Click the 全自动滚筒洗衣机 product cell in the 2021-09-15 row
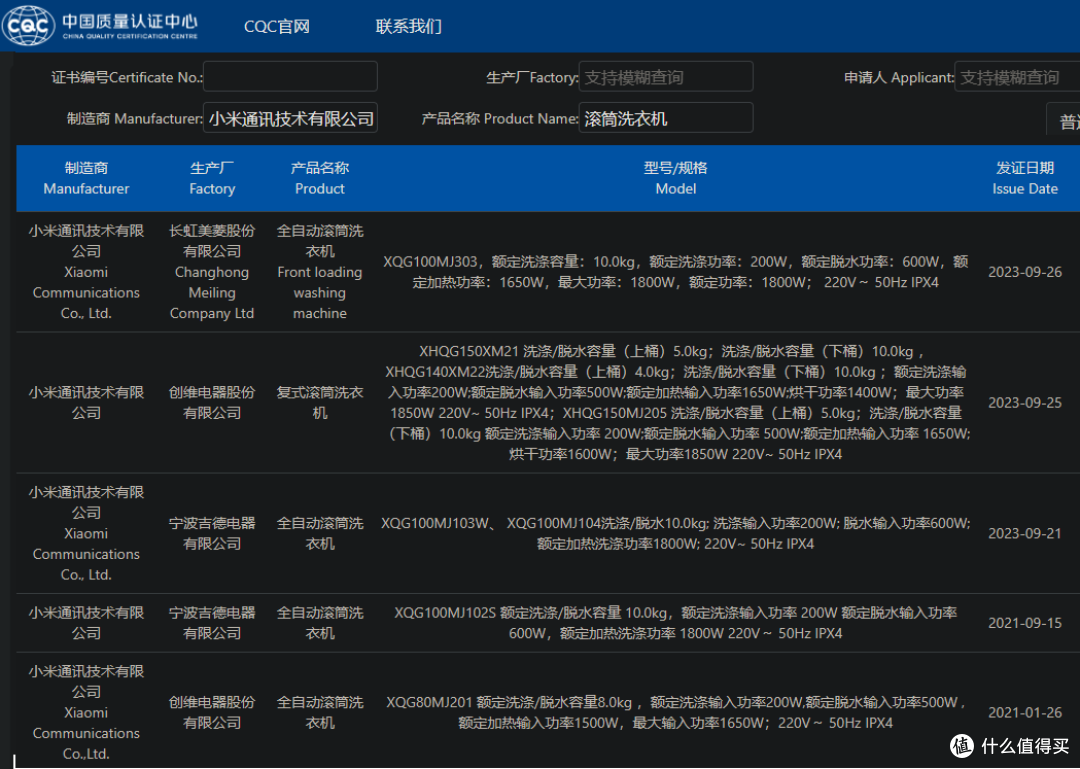Screen dimensions: 1080x769 coord(320,623)
